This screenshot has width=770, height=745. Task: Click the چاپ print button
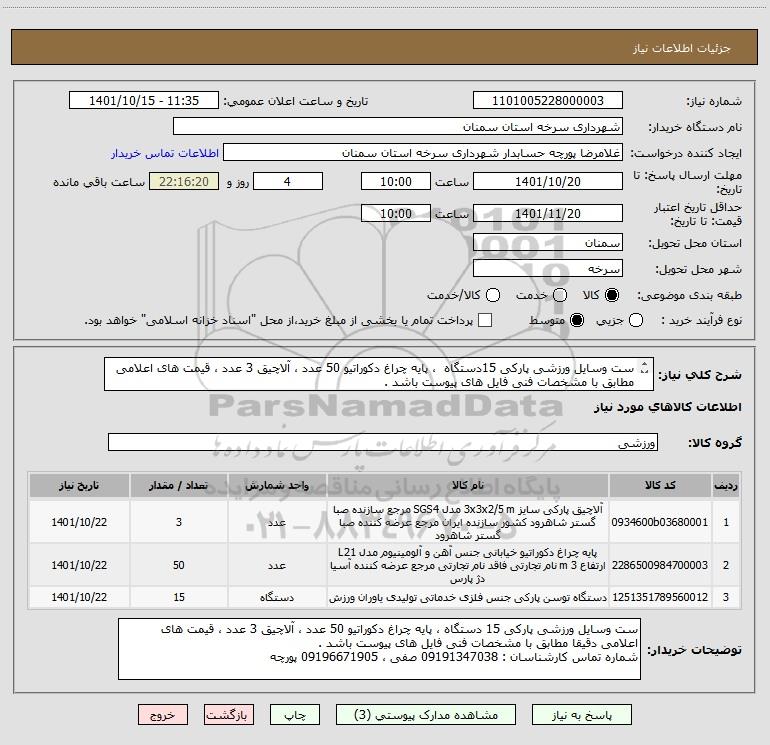click(295, 715)
